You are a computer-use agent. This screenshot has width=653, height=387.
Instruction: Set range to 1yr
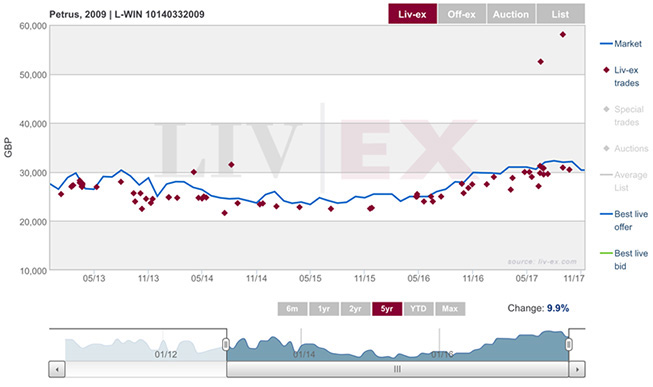click(324, 309)
